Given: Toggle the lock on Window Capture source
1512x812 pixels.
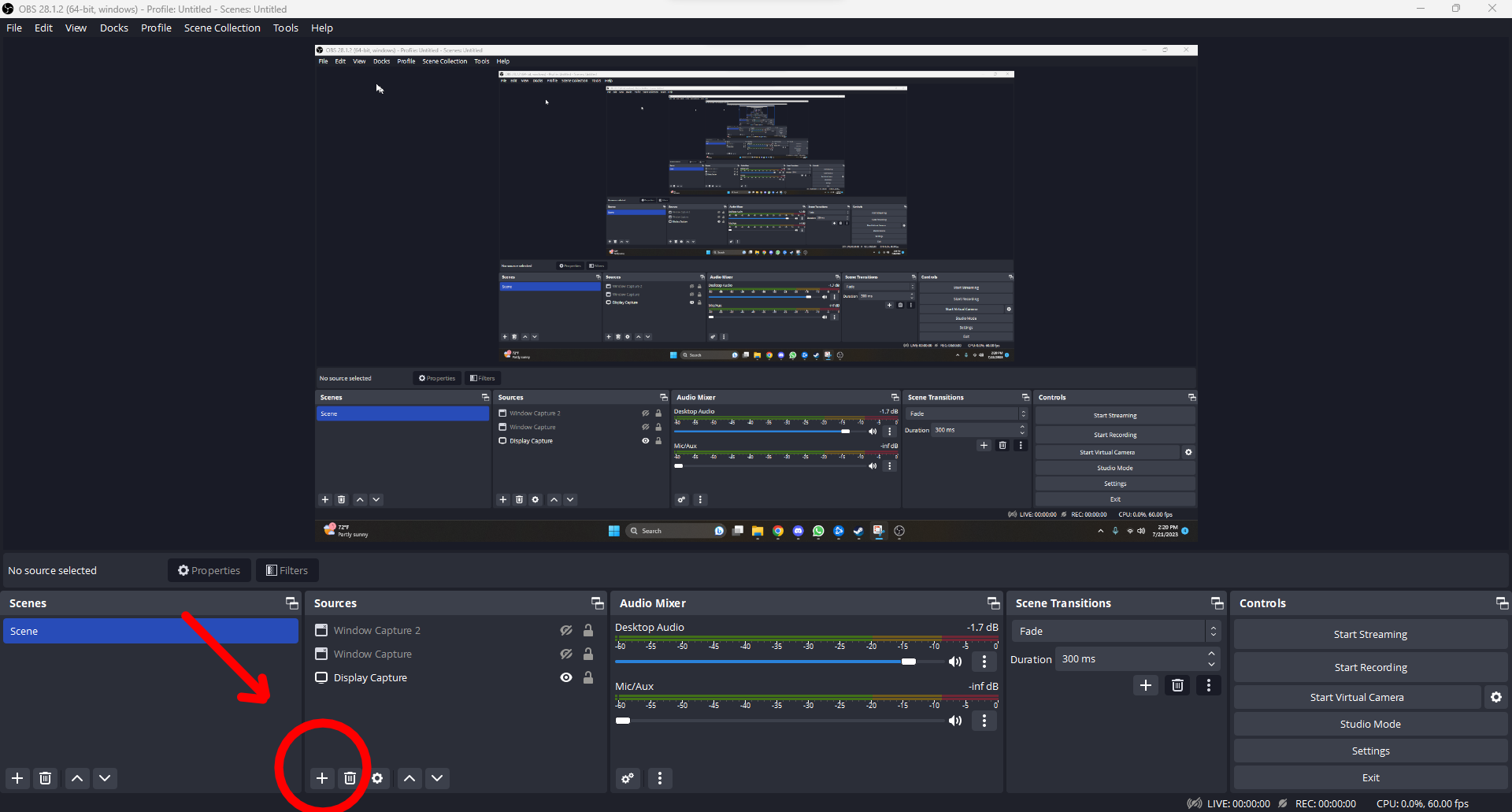Looking at the screenshot, I should click(588, 654).
